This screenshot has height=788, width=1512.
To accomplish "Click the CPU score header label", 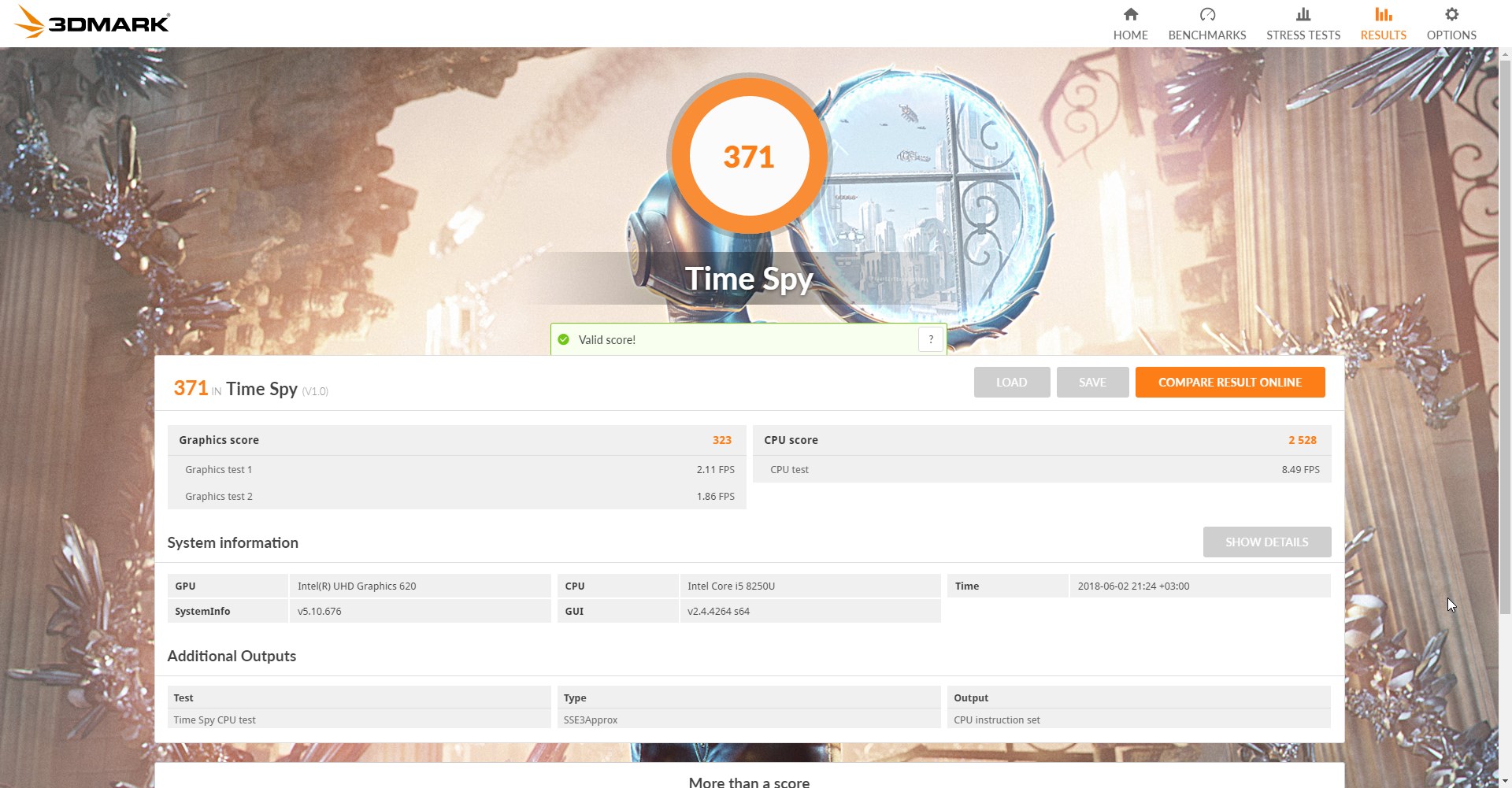I will click(x=791, y=440).
